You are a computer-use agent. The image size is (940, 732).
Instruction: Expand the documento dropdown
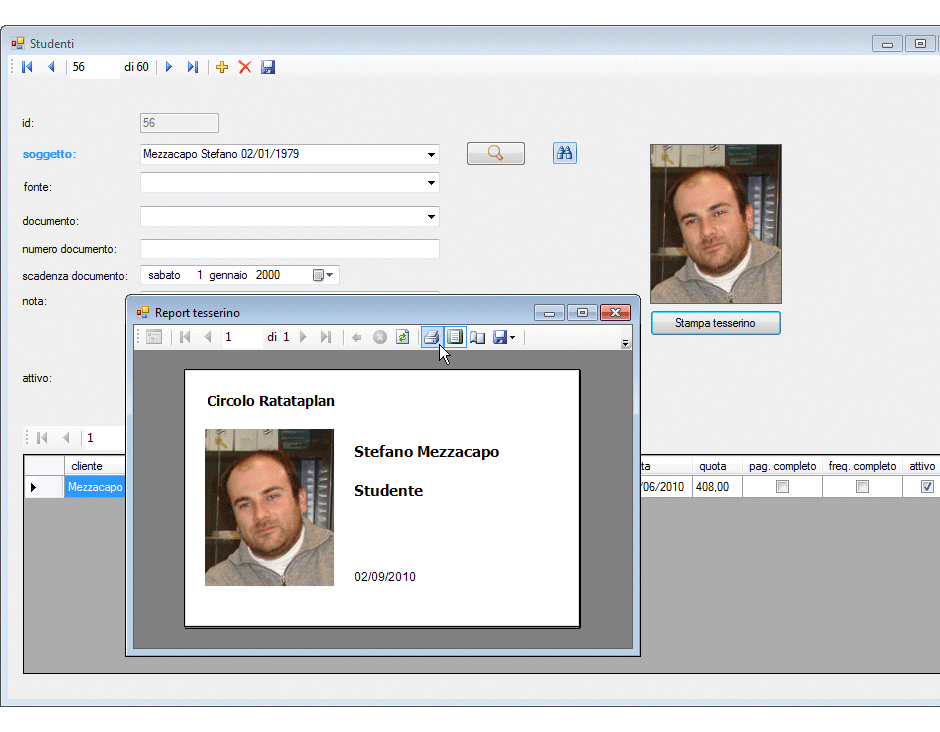[431, 217]
